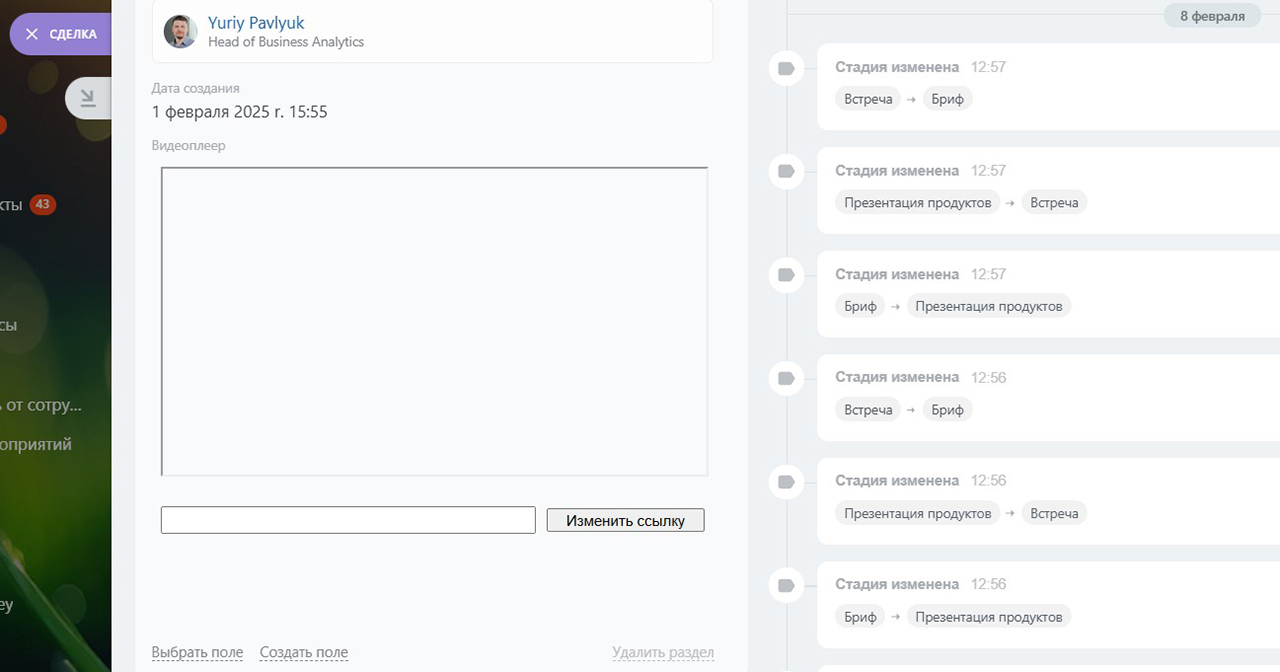
Task: Click stage icon for Встреча → Бриф at 12:56
Action: [x=786, y=378]
